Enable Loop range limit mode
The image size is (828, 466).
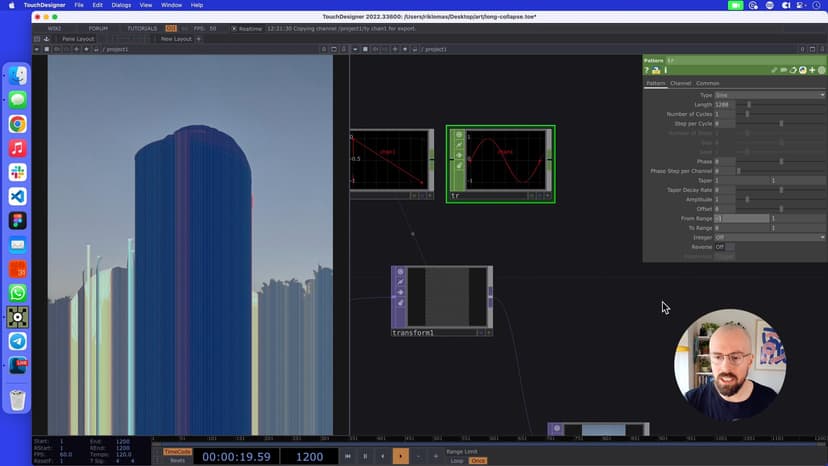456,460
